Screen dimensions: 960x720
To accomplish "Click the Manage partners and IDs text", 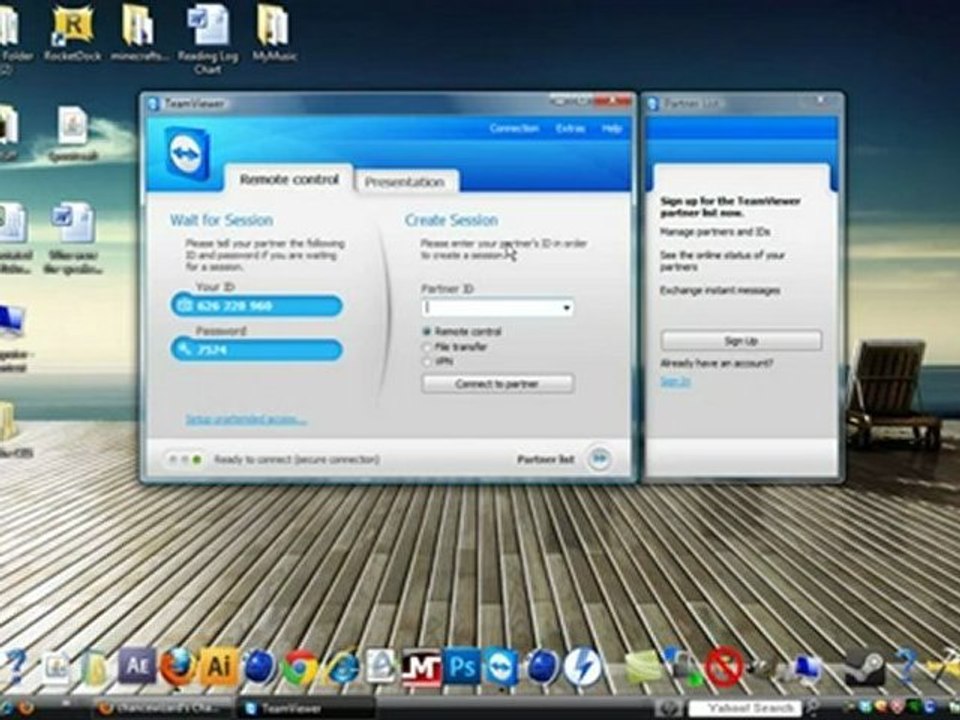I will [x=715, y=232].
